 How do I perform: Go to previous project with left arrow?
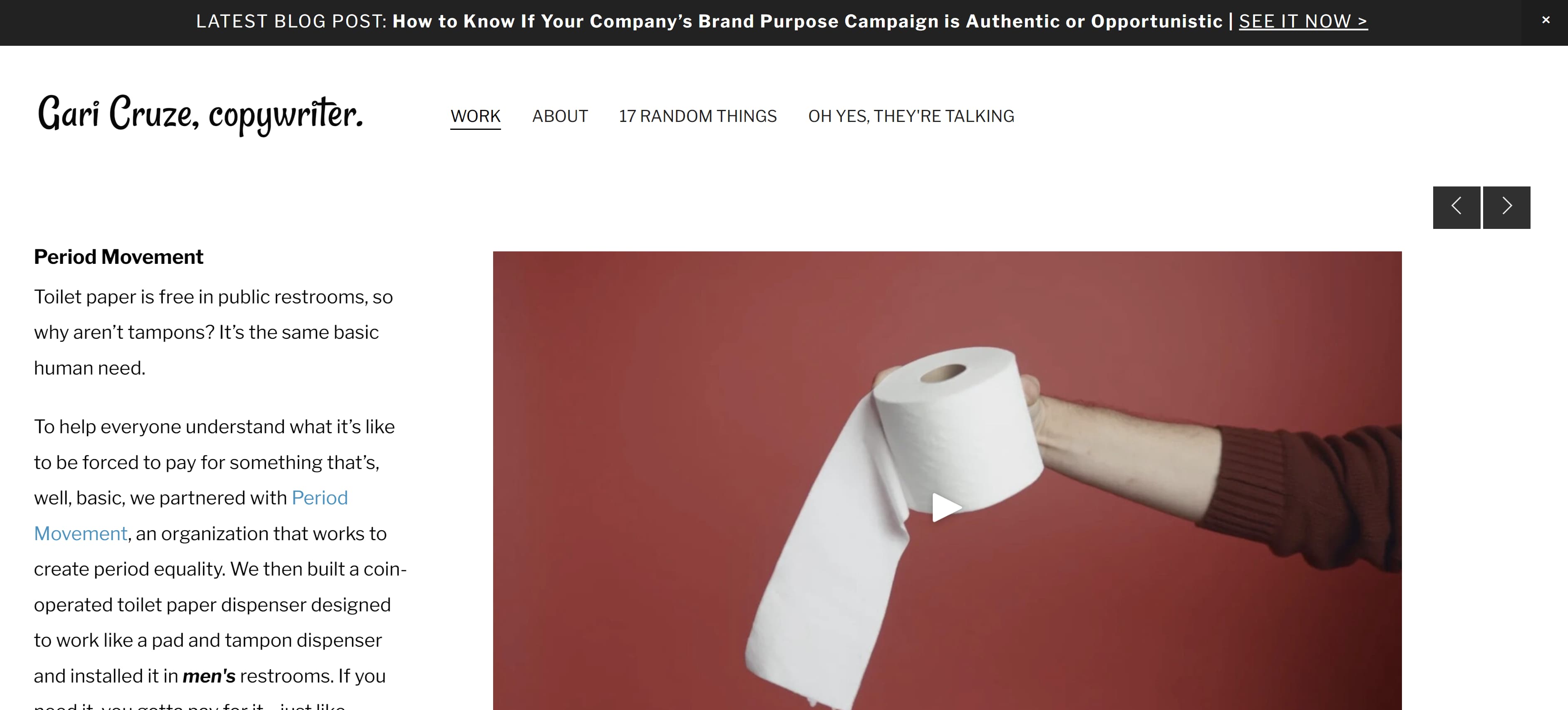click(1456, 207)
